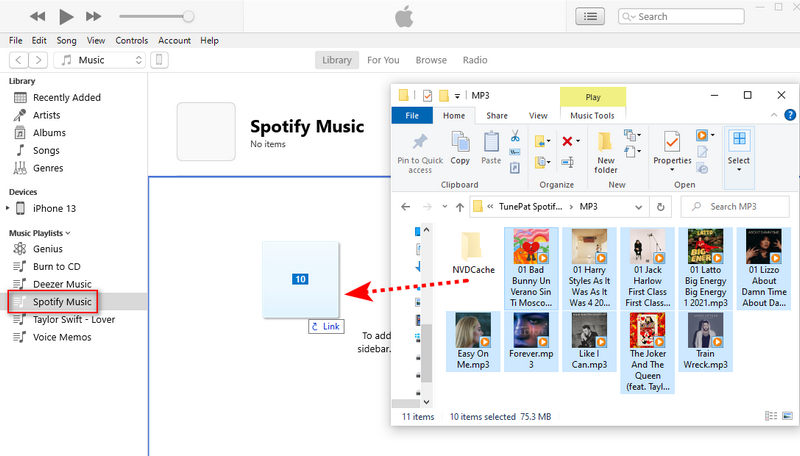Expand the address bar history dropdown
Image resolution: width=800 pixels, height=456 pixels.
(638, 207)
